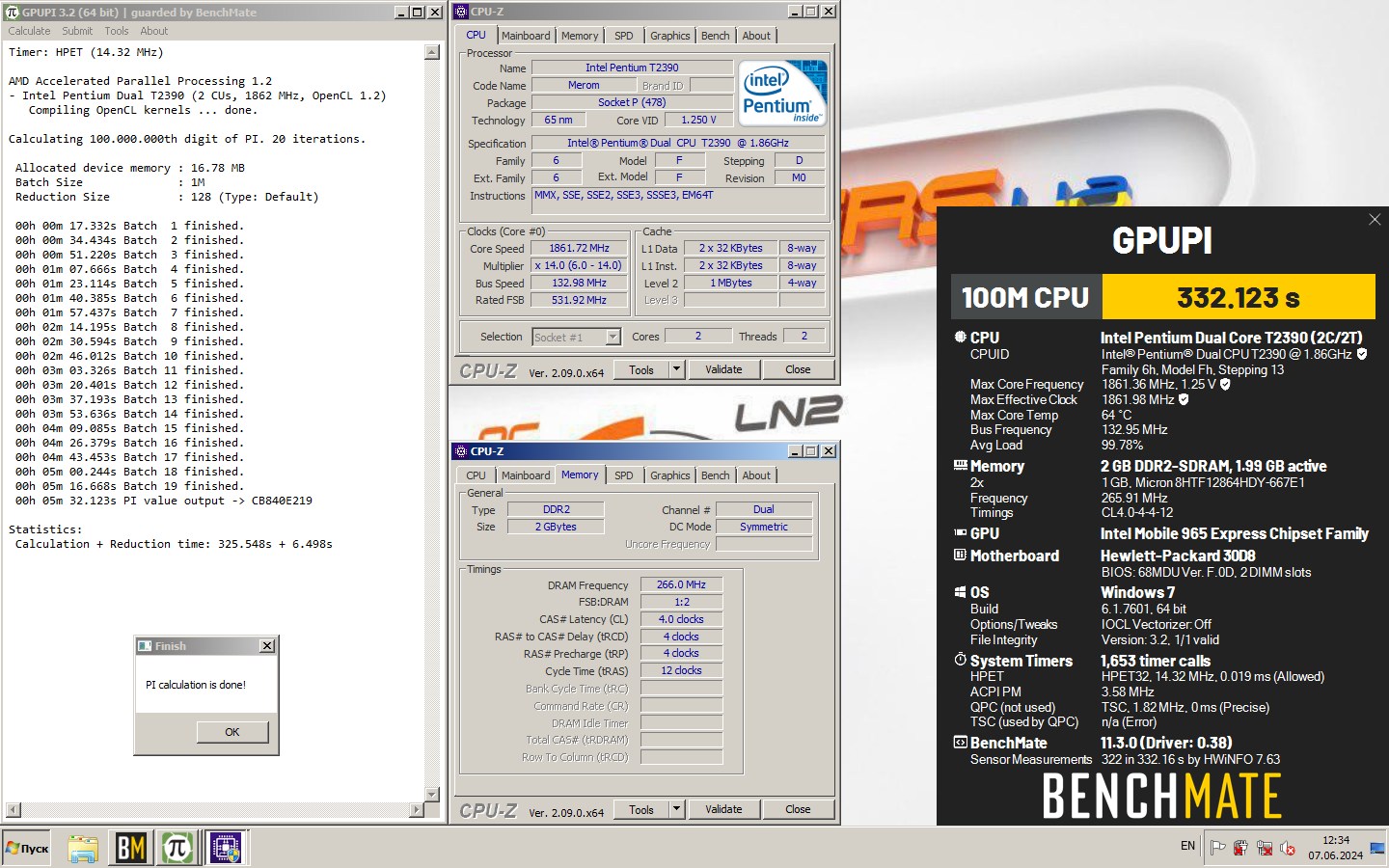The image size is (1389, 868).
Task: Switch to About tab in top CPU-Z window
Action: point(756,36)
